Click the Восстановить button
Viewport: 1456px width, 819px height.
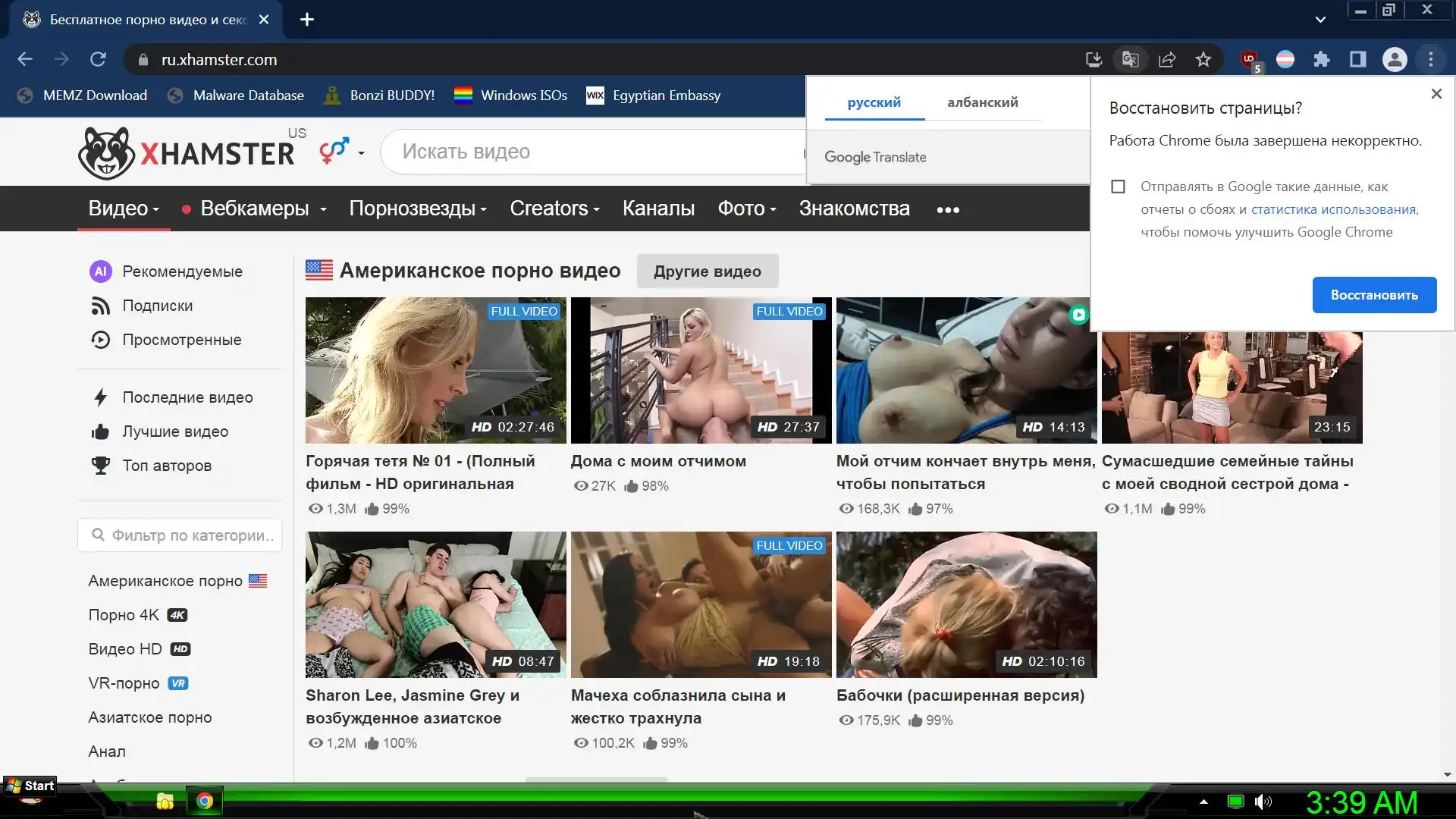1374,295
